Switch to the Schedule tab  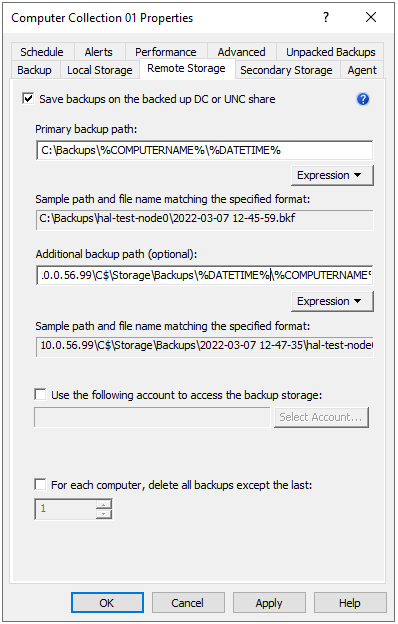point(42,52)
